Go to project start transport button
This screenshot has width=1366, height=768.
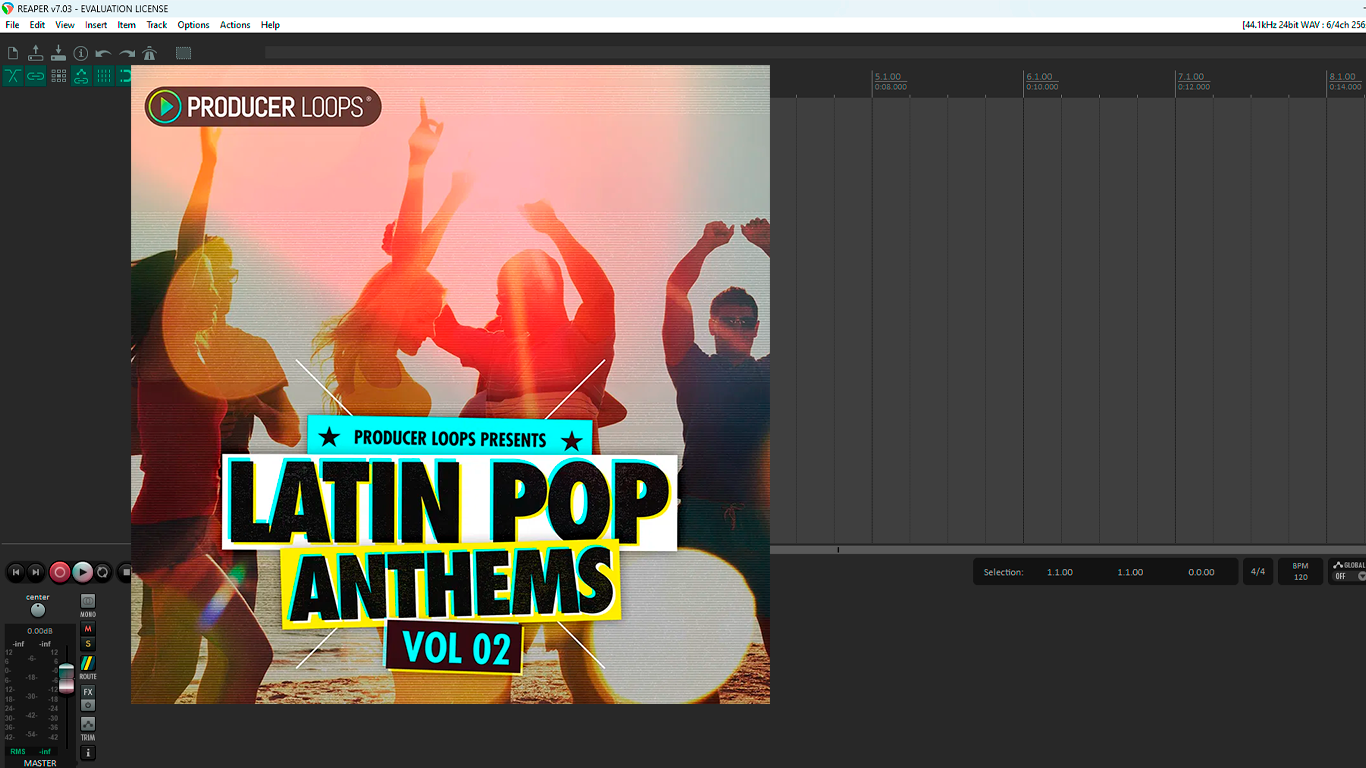click(x=15, y=572)
